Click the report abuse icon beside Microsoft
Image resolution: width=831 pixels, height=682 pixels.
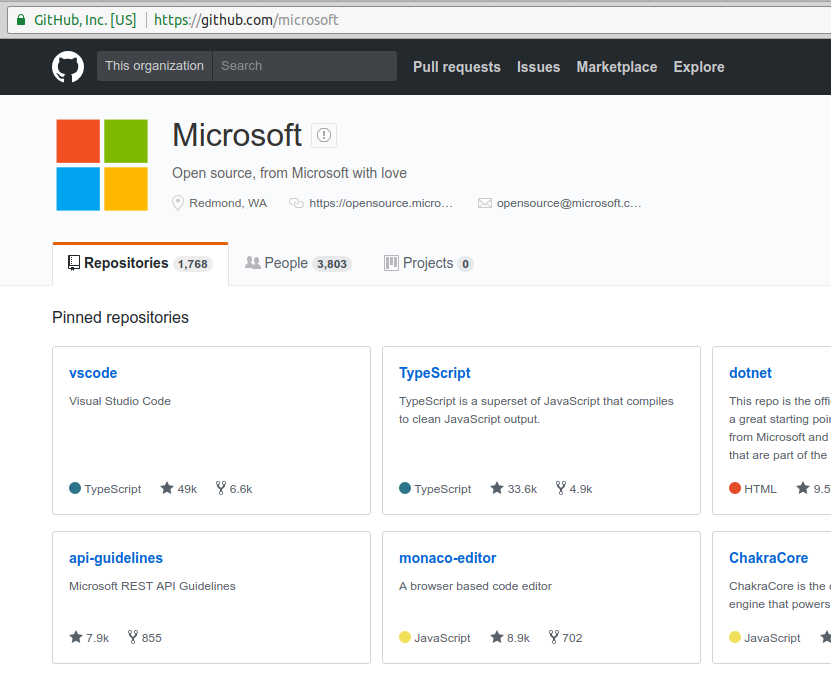click(x=324, y=135)
